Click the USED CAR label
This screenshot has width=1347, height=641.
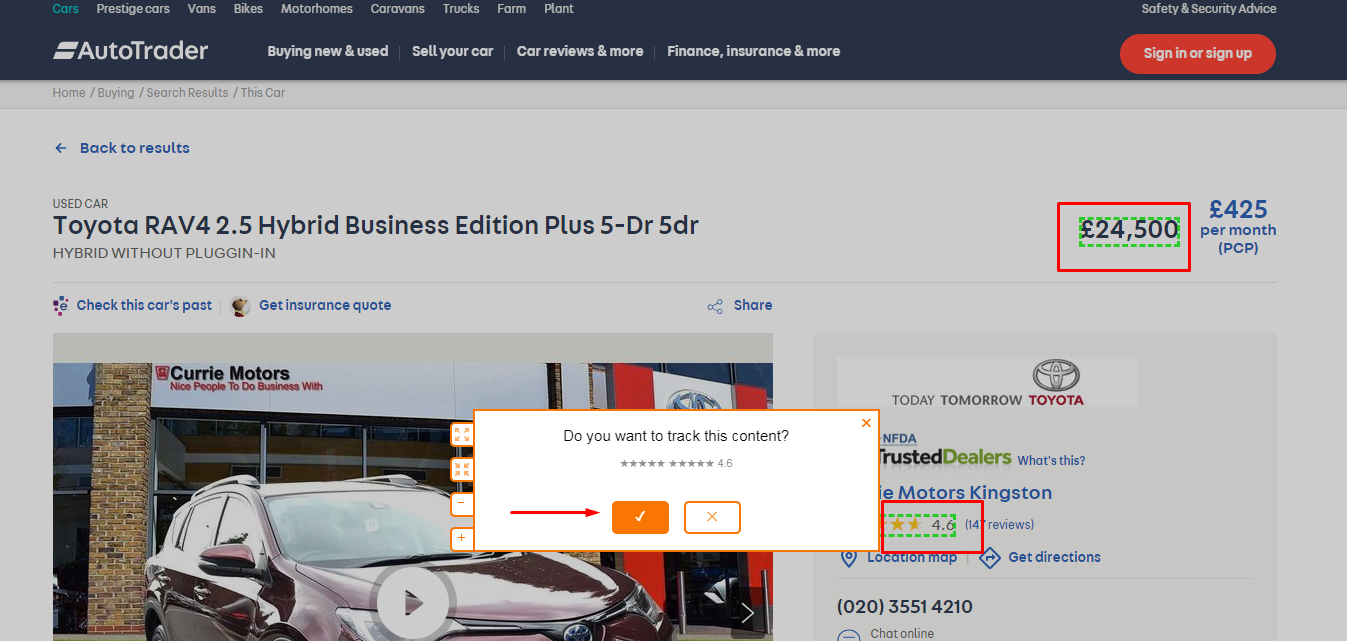[81, 204]
